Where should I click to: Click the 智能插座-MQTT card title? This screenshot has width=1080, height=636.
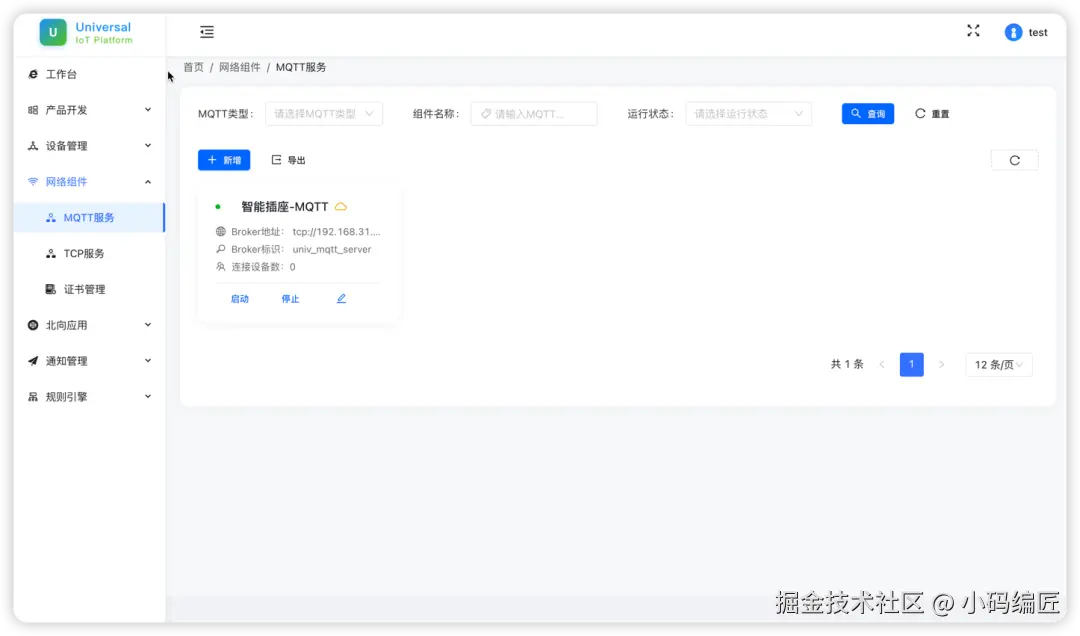pyautogui.click(x=284, y=207)
